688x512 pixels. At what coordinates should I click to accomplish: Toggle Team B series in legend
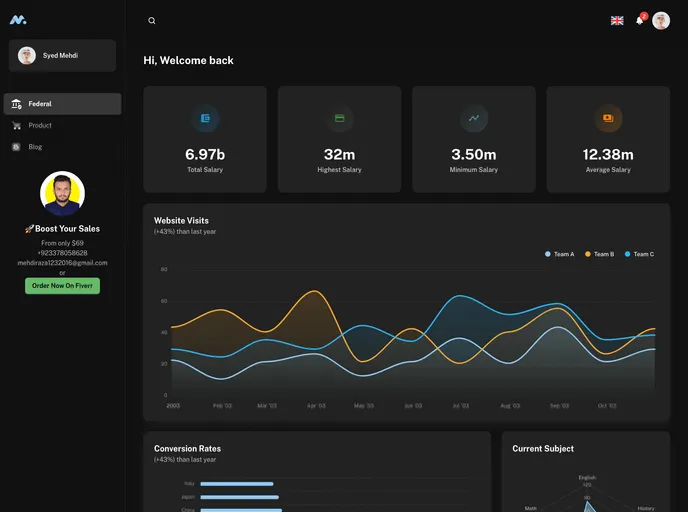600,254
